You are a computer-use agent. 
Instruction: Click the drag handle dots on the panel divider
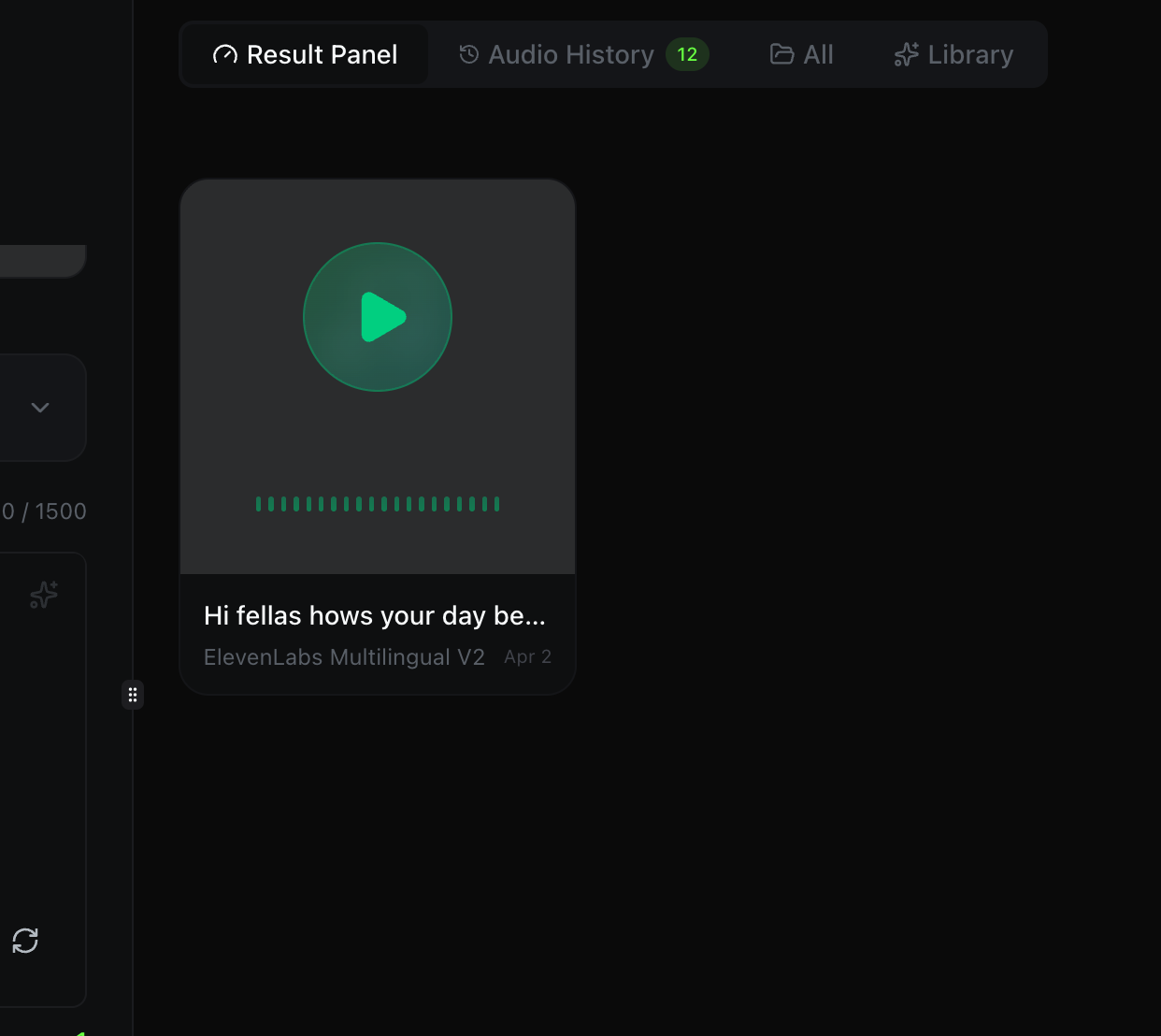pyautogui.click(x=133, y=695)
